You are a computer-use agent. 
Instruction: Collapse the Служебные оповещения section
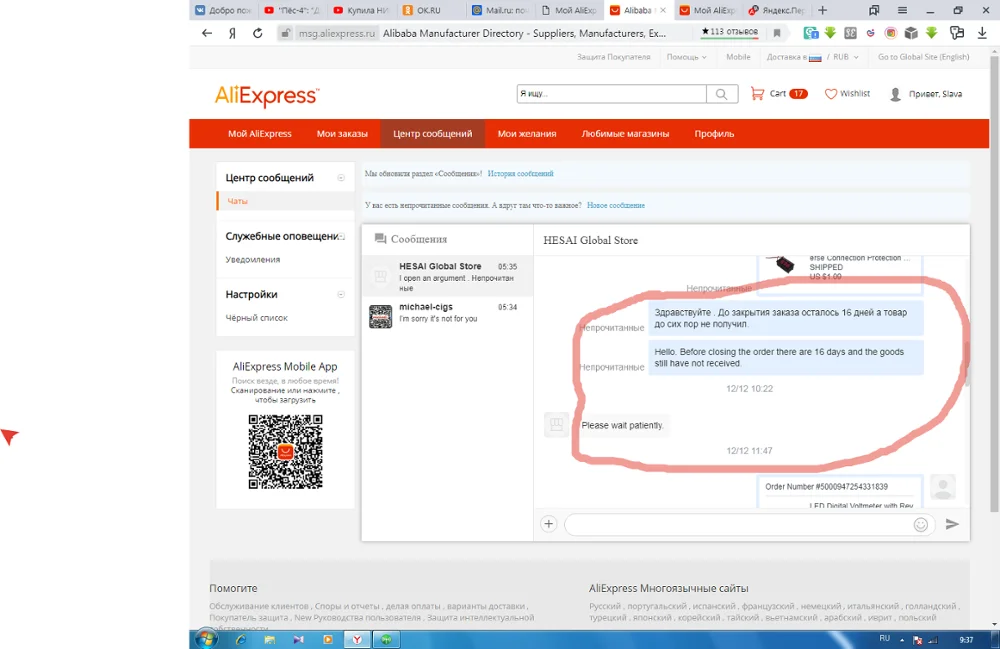pos(342,237)
